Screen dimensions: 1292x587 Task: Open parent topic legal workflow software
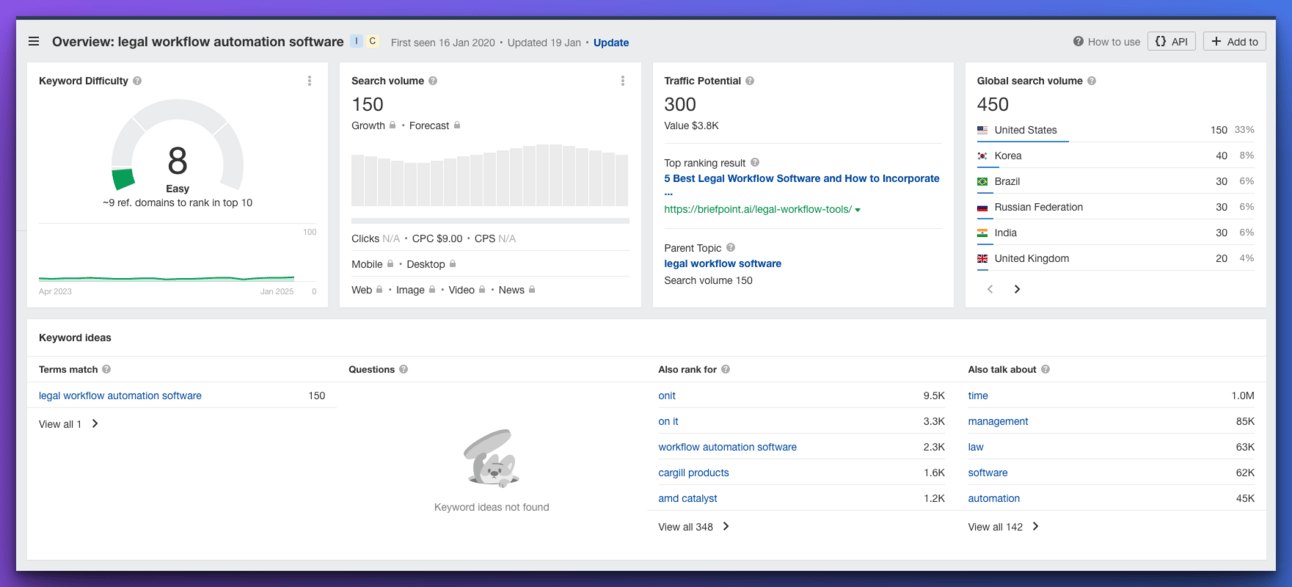(723, 264)
